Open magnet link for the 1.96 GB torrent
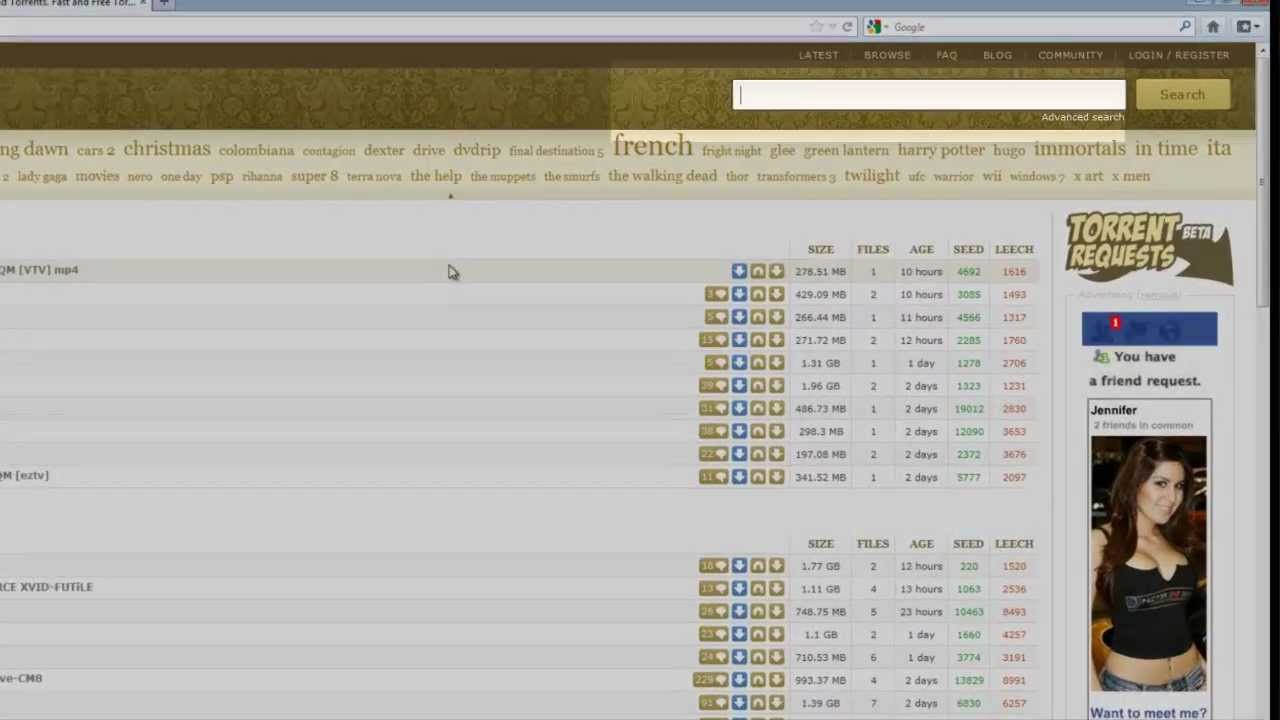This screenshot has width=1280, height=720. (x=758, y=386)
